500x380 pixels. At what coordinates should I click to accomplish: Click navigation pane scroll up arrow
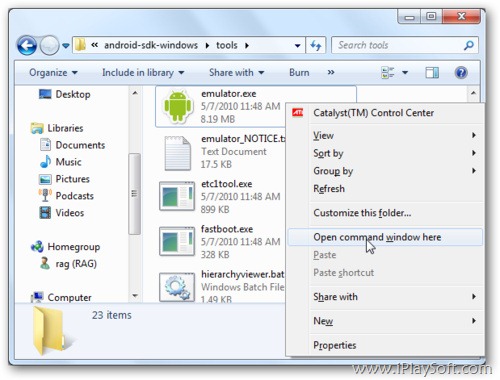click(x=135, y=93)
